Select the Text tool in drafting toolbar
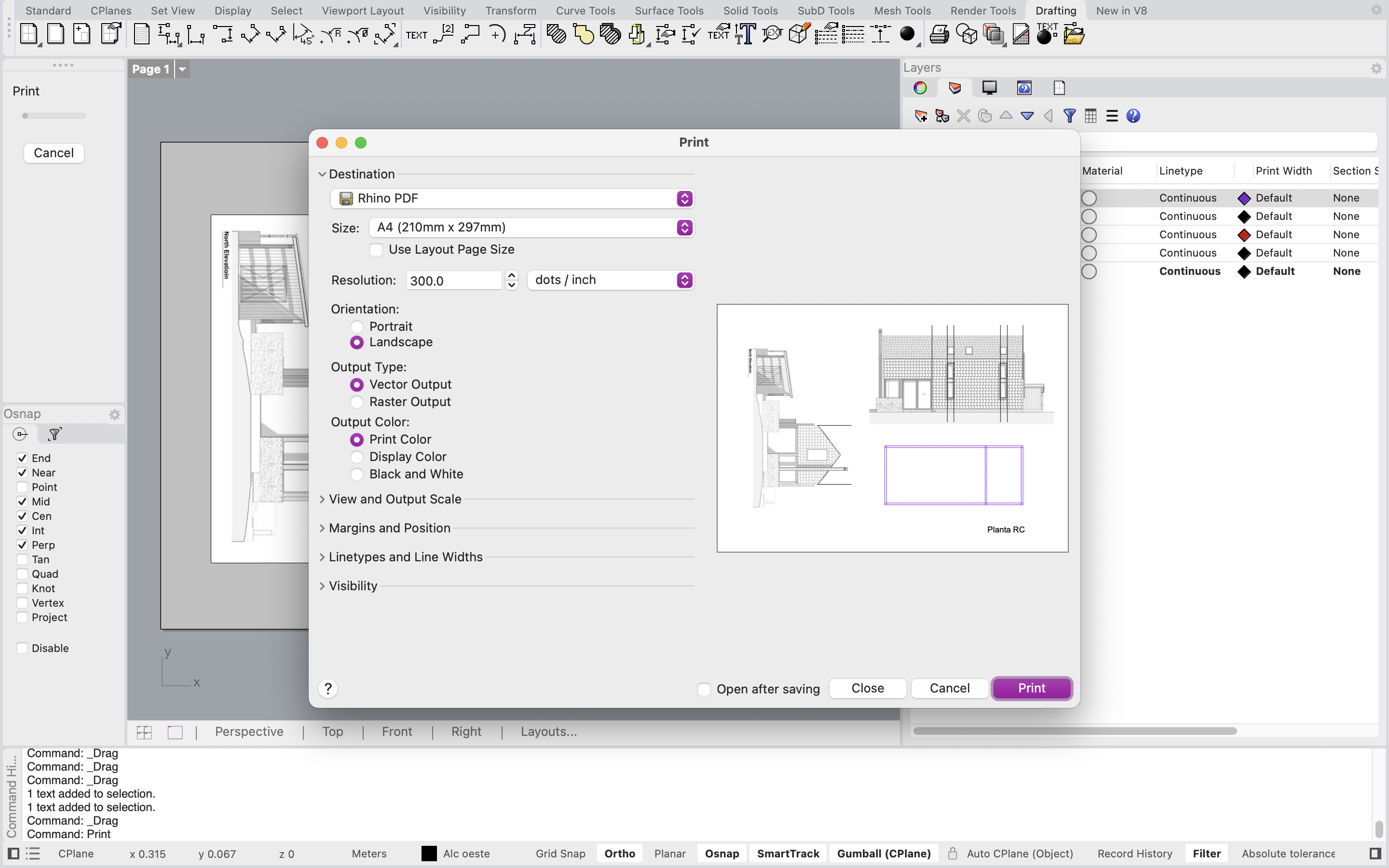This screenshot has width=1389, height=868. pos(417,35)
